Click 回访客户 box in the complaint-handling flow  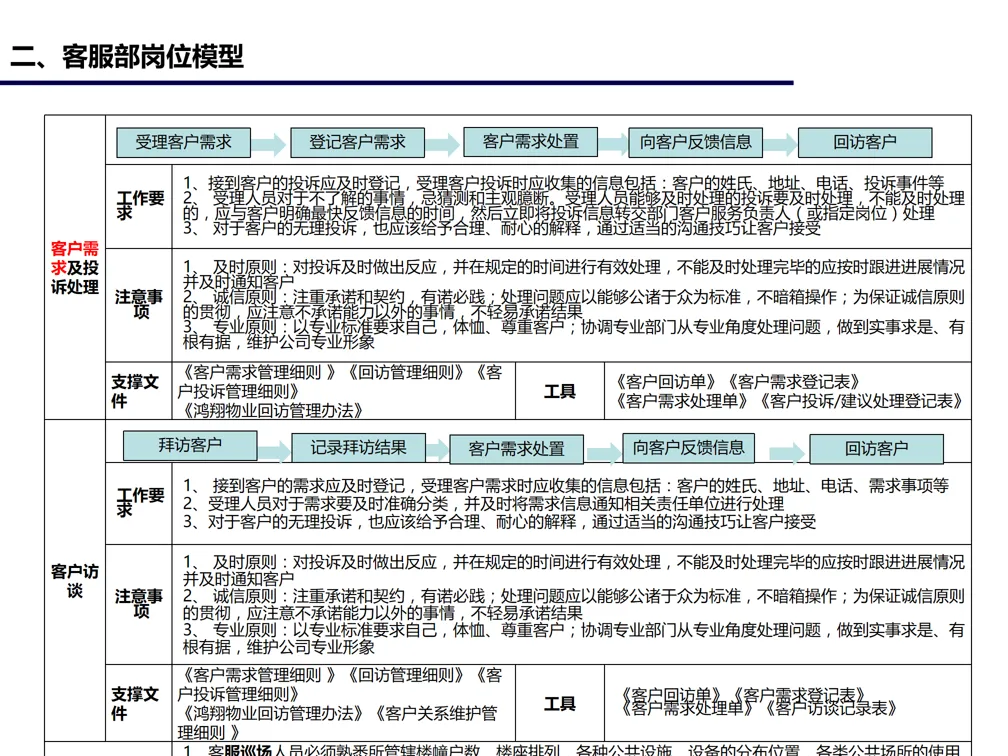[865, 142]
